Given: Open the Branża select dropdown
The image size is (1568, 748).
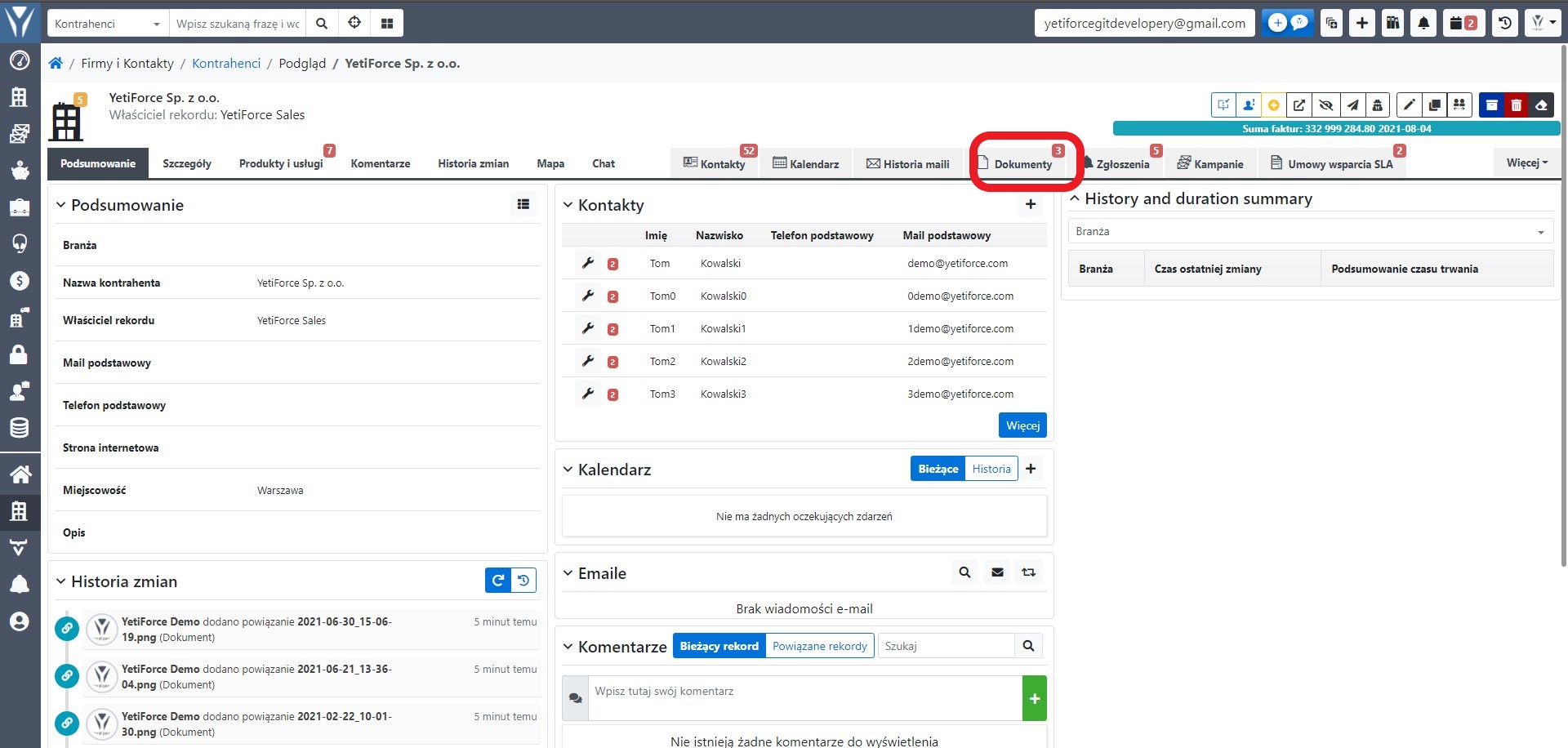Looking at the screenshot, I should [1310, 231].
